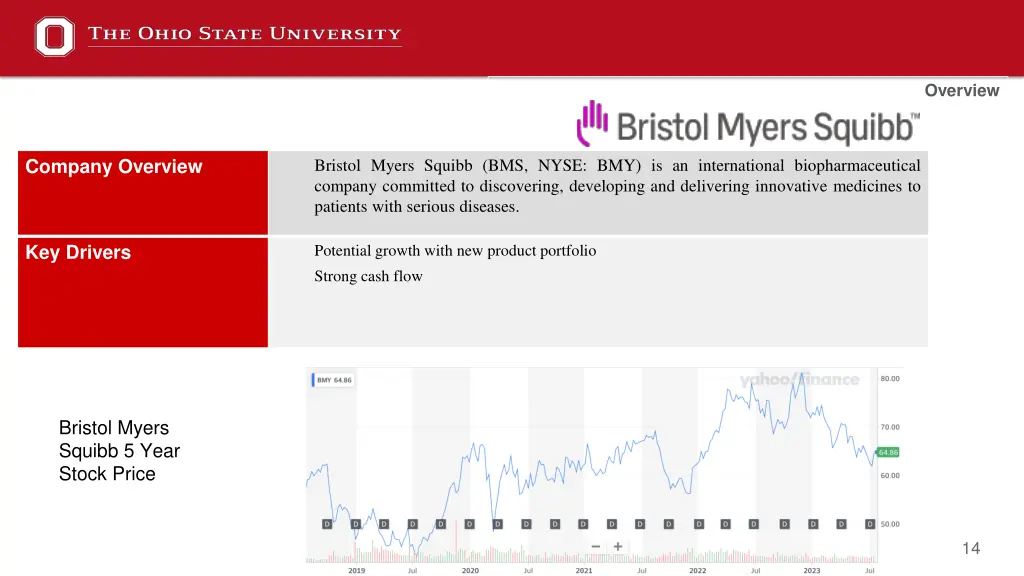The image size is (1024, 576).
Task: Click the 2020 year axis label
Action: point(470,571)
